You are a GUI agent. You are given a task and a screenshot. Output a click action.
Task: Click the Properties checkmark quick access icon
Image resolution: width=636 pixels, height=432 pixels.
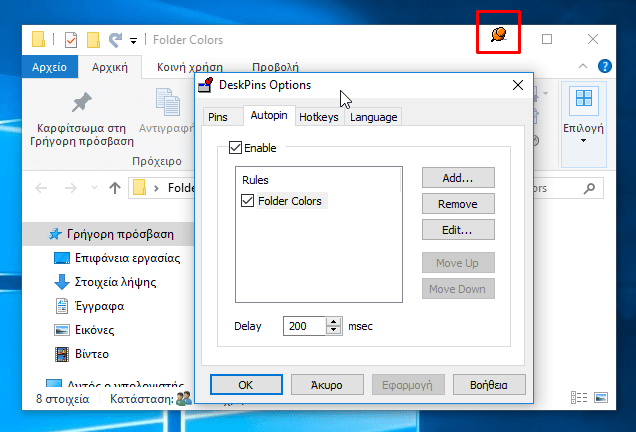[x=71, y=40]
